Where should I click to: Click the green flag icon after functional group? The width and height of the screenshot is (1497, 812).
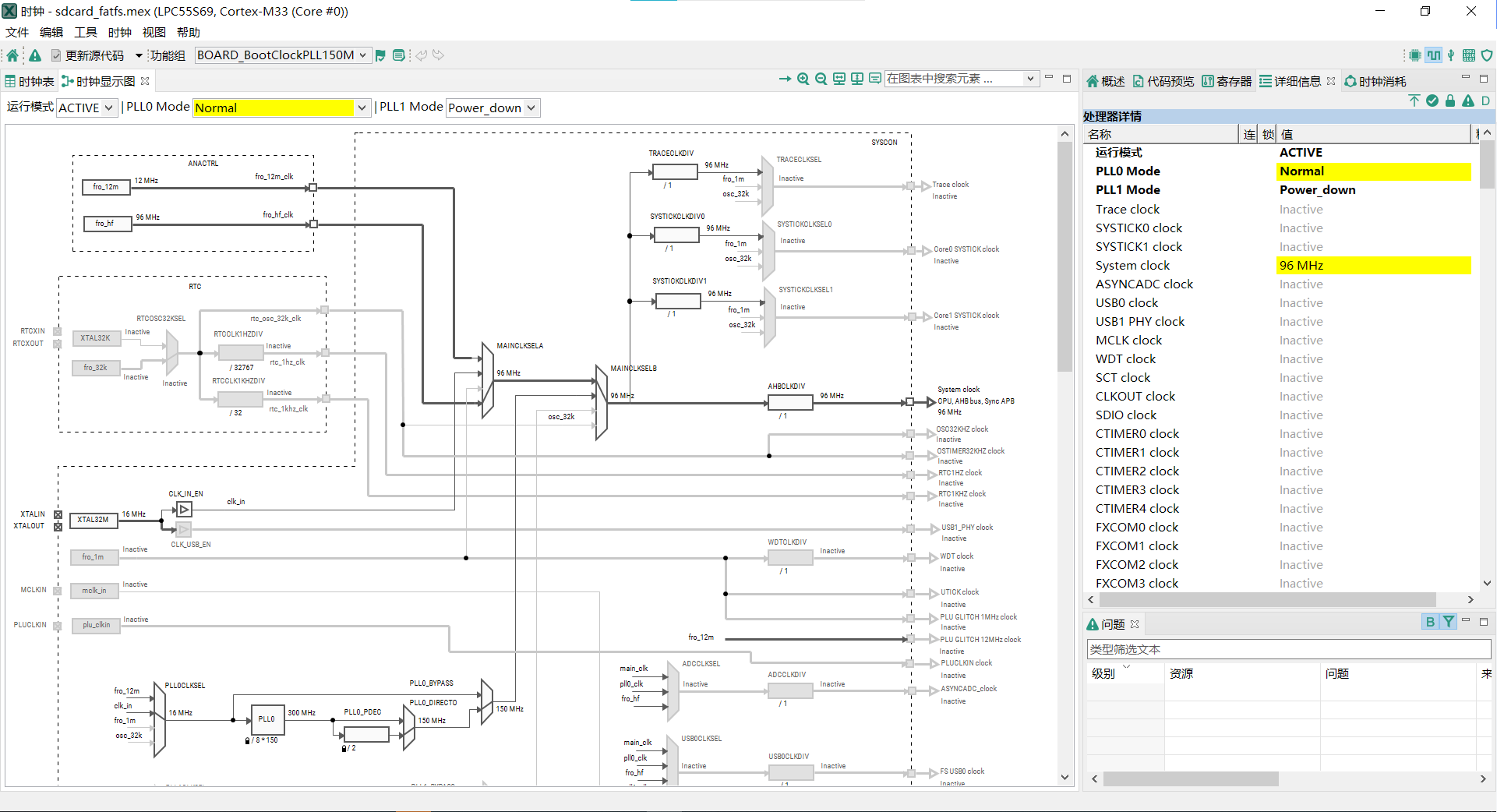click(x=380, y=55)
